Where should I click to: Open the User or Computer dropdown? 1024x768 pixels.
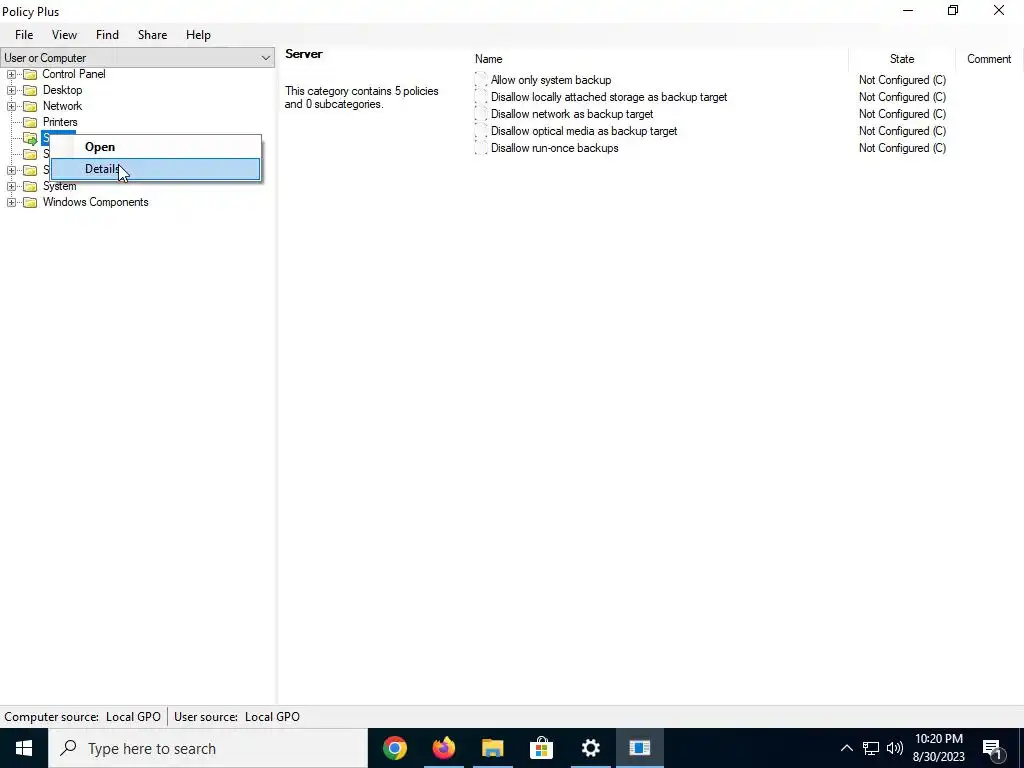[x=137, y=57]
